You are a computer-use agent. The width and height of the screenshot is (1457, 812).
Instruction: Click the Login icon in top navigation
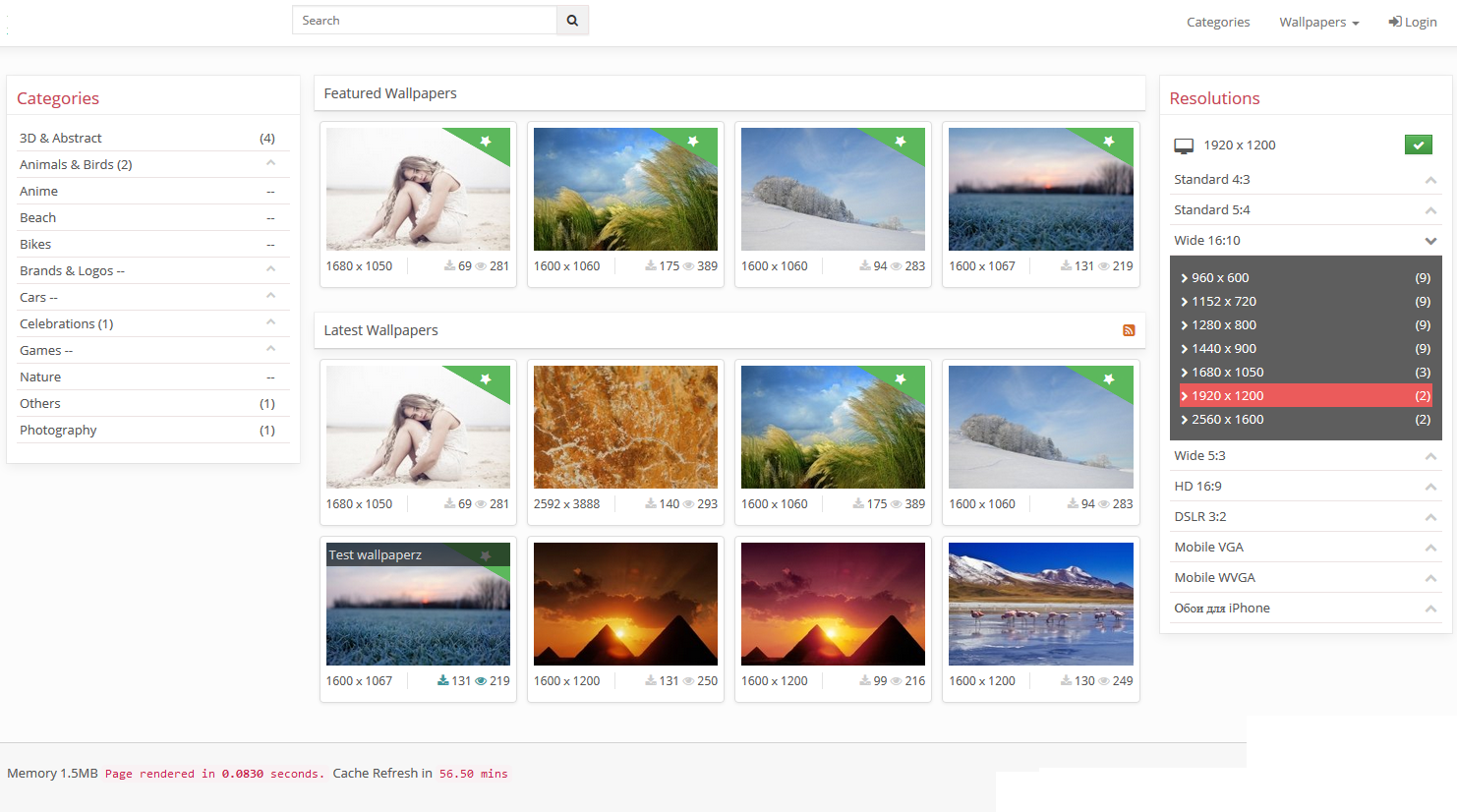point(1395,22)
